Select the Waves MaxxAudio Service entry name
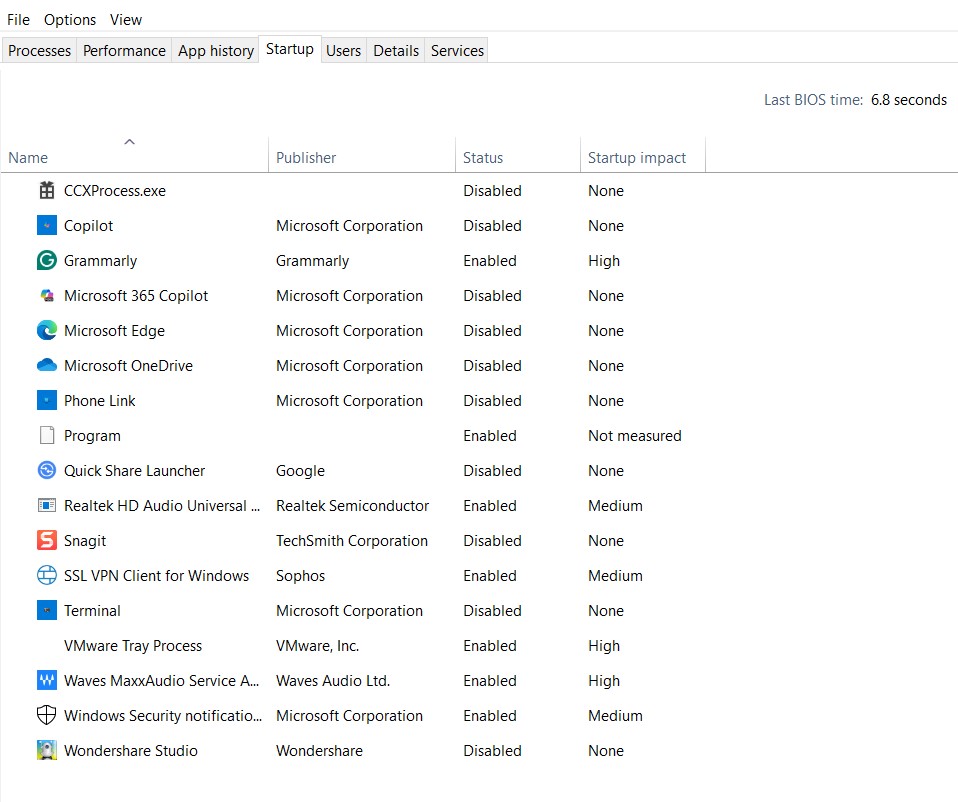 (x=161, y=680)
